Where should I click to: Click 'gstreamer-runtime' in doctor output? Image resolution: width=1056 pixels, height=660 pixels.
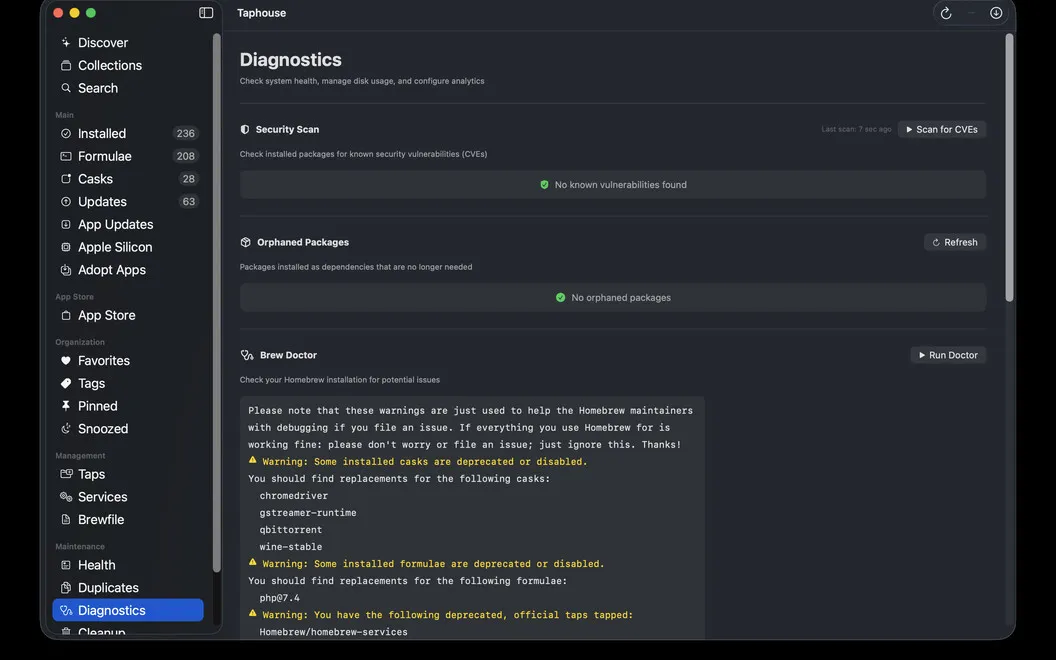tap(308, 513)
